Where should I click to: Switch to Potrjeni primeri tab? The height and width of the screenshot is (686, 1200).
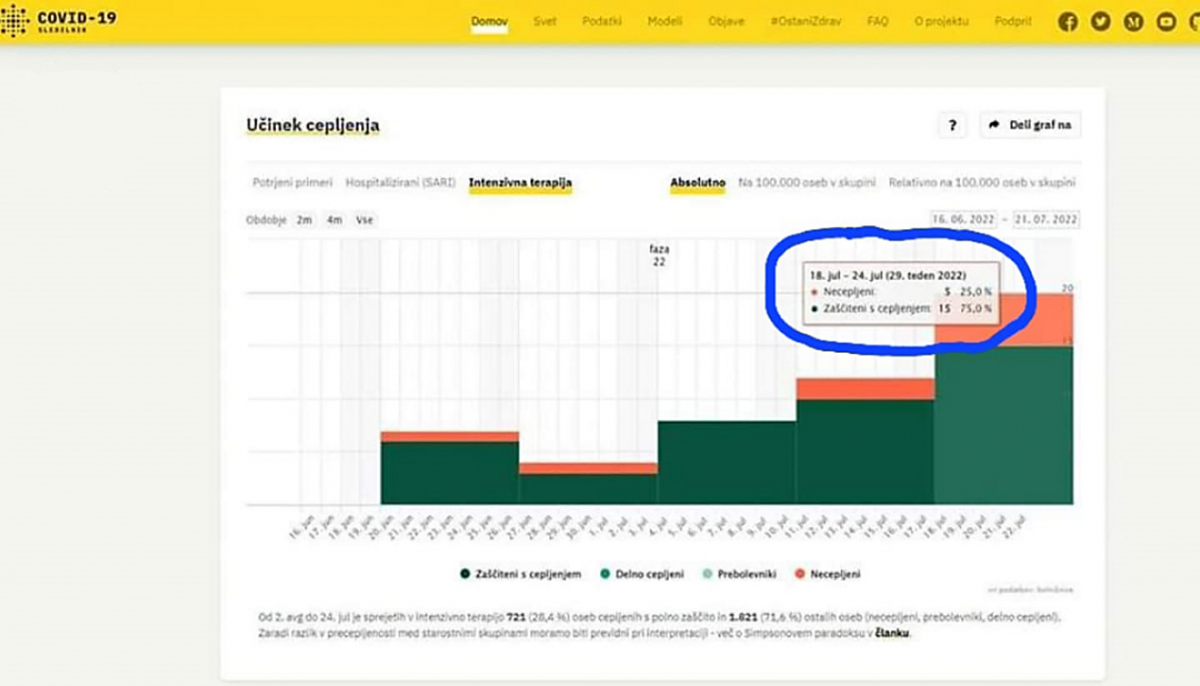292,183
